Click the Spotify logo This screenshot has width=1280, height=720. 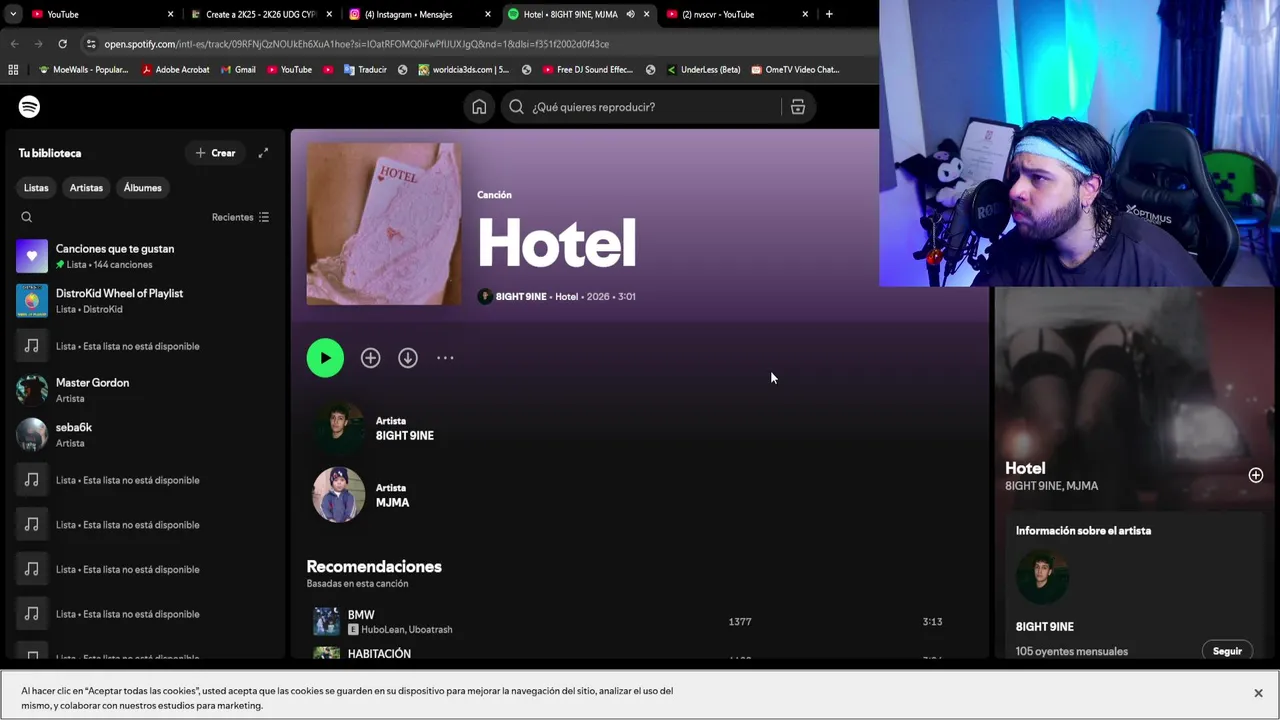click(x=29, y=107)
